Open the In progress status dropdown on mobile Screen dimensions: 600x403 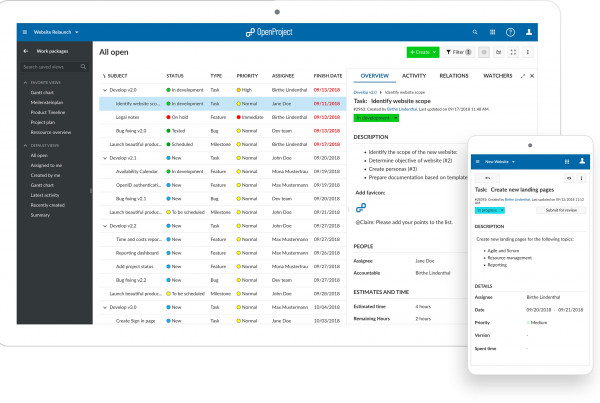click(490, 210)
